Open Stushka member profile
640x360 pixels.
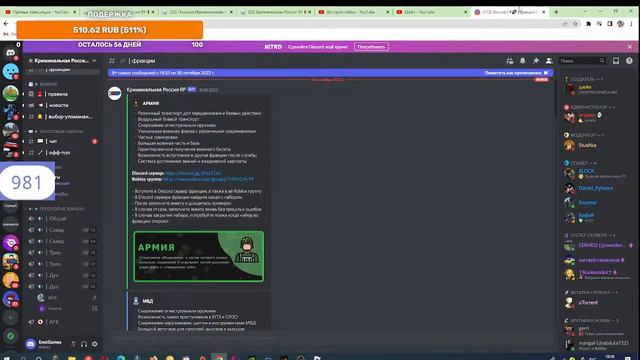(597, 145)
